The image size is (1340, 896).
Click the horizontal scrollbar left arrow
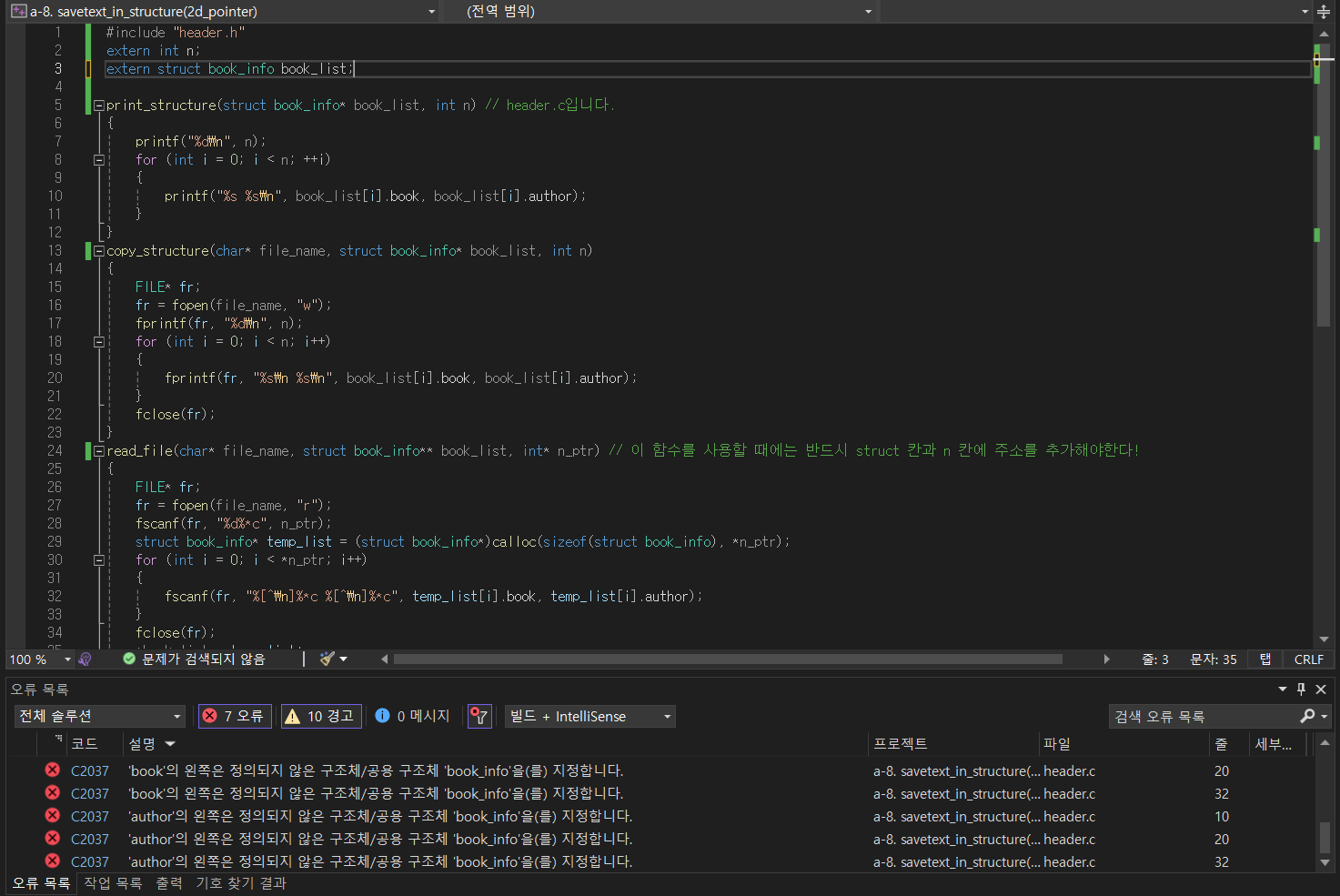384,659
